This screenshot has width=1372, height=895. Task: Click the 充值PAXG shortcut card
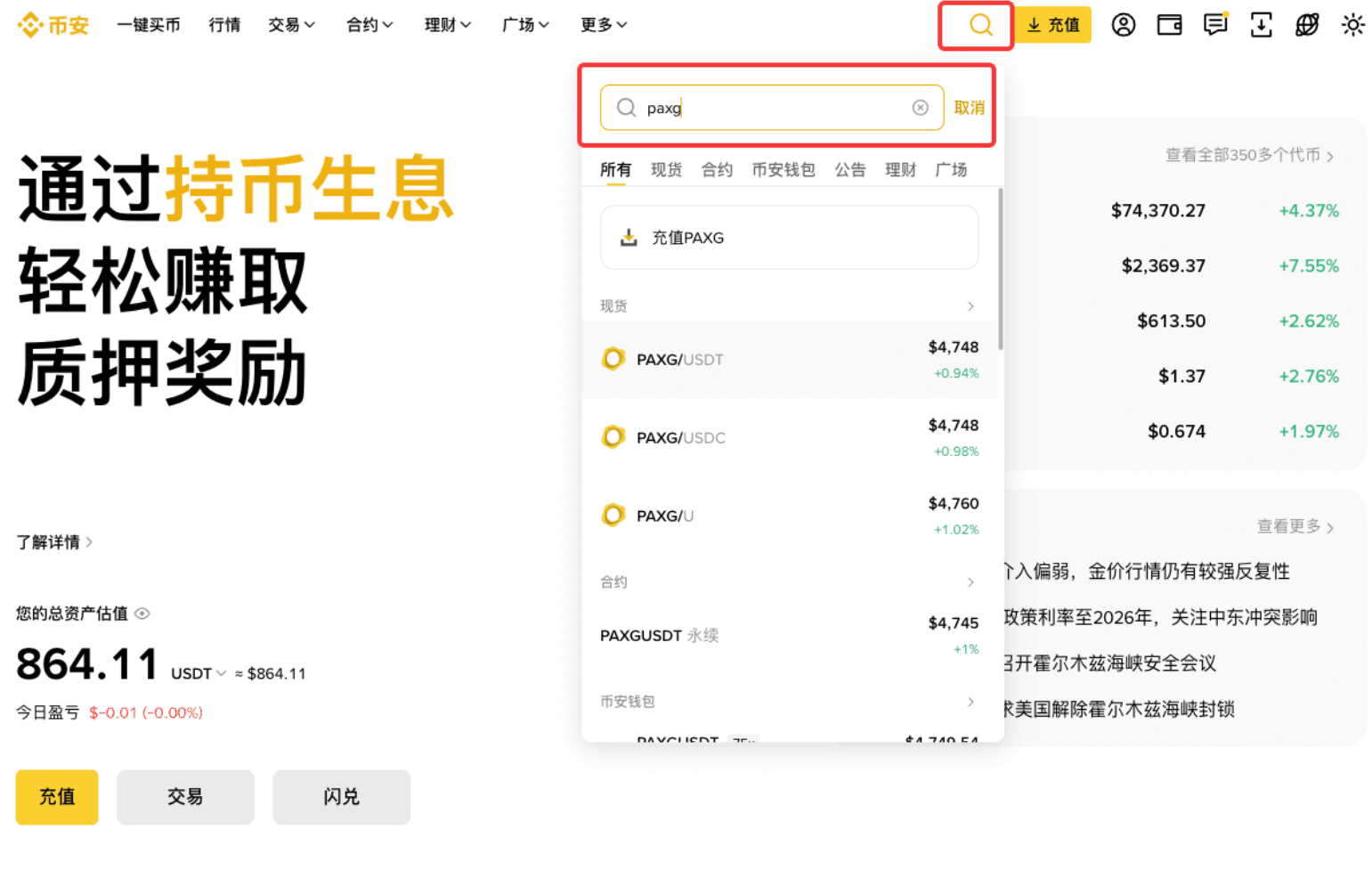click(789, 238)
